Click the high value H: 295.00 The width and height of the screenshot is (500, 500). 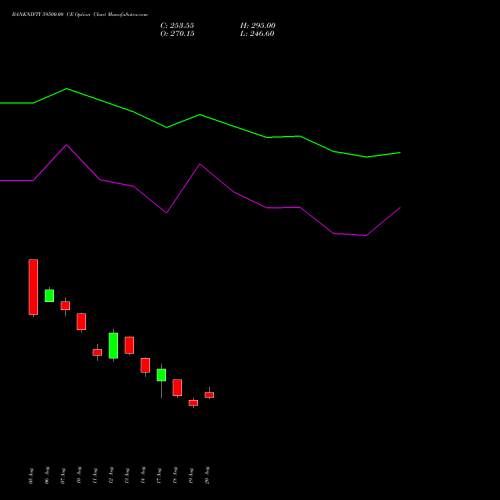click(258, 26)
